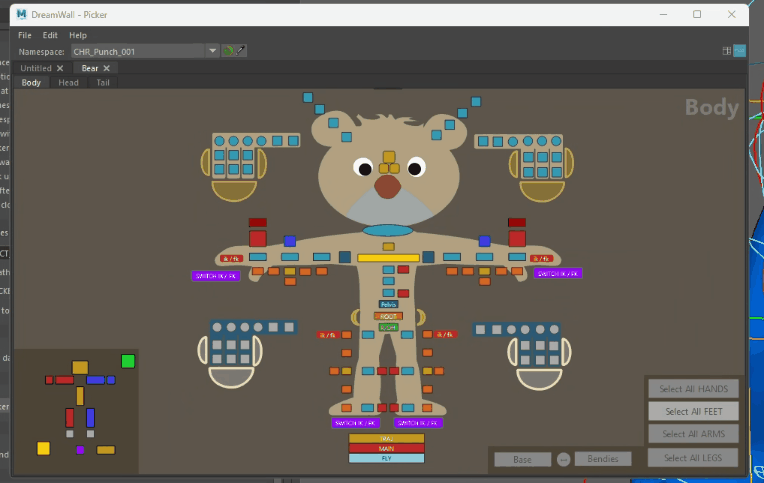Screen dimensions: 764x483
Task: Select the blue neck ellipse control
Action: (x=387, y=230)
